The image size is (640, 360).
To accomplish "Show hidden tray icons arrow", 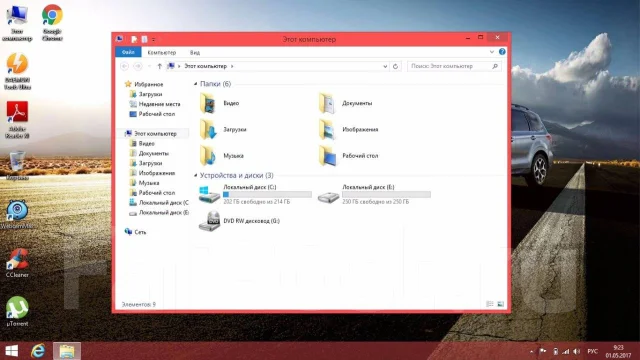I will click(x=531, y=351).
